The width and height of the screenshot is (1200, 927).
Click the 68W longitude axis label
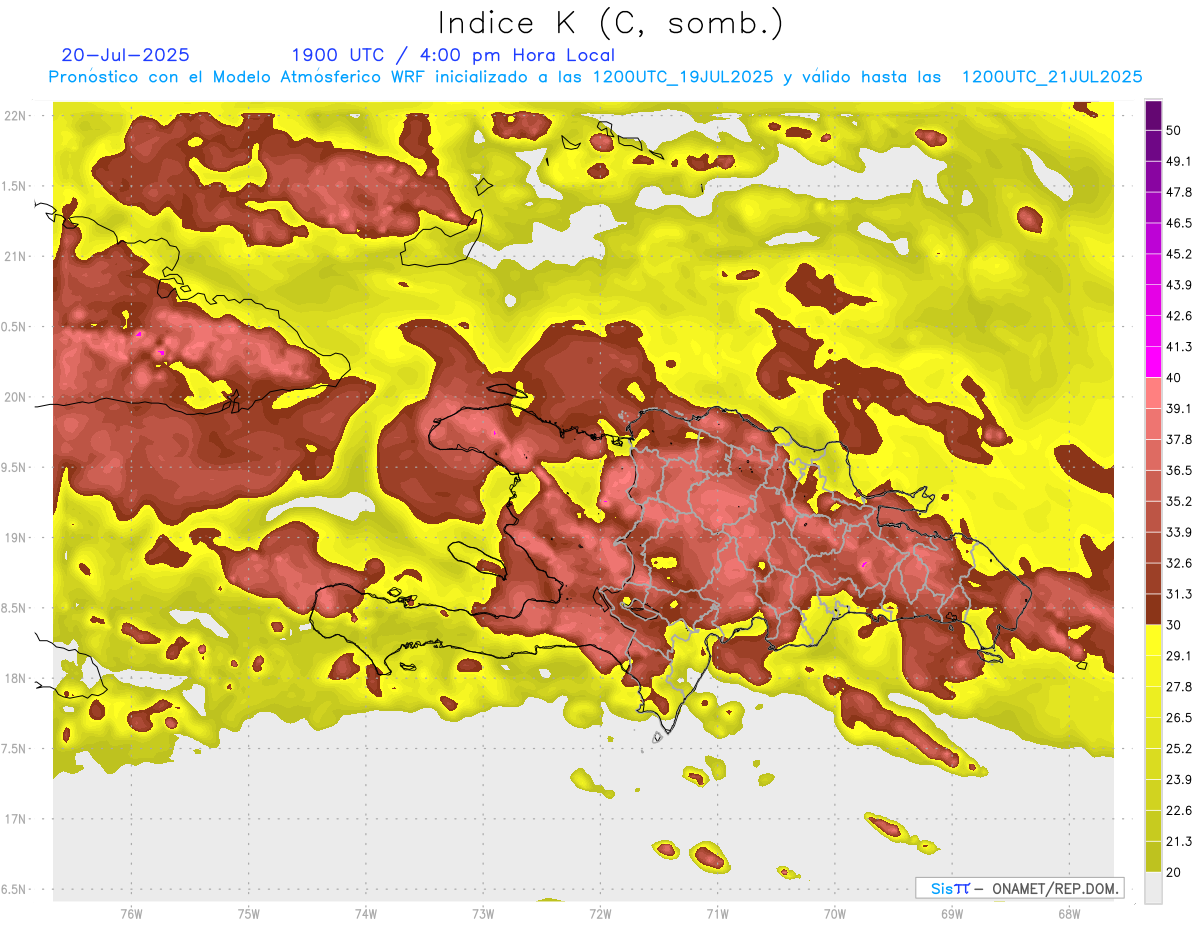pos(1068,912)
